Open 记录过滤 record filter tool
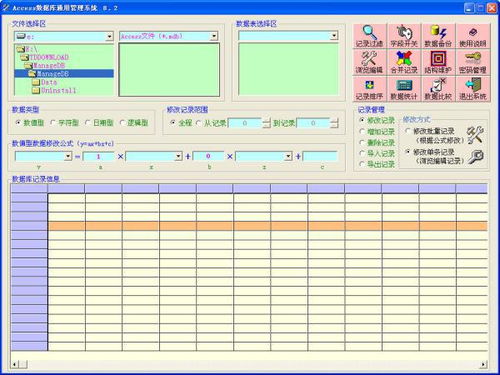 (x=370, y=36)
